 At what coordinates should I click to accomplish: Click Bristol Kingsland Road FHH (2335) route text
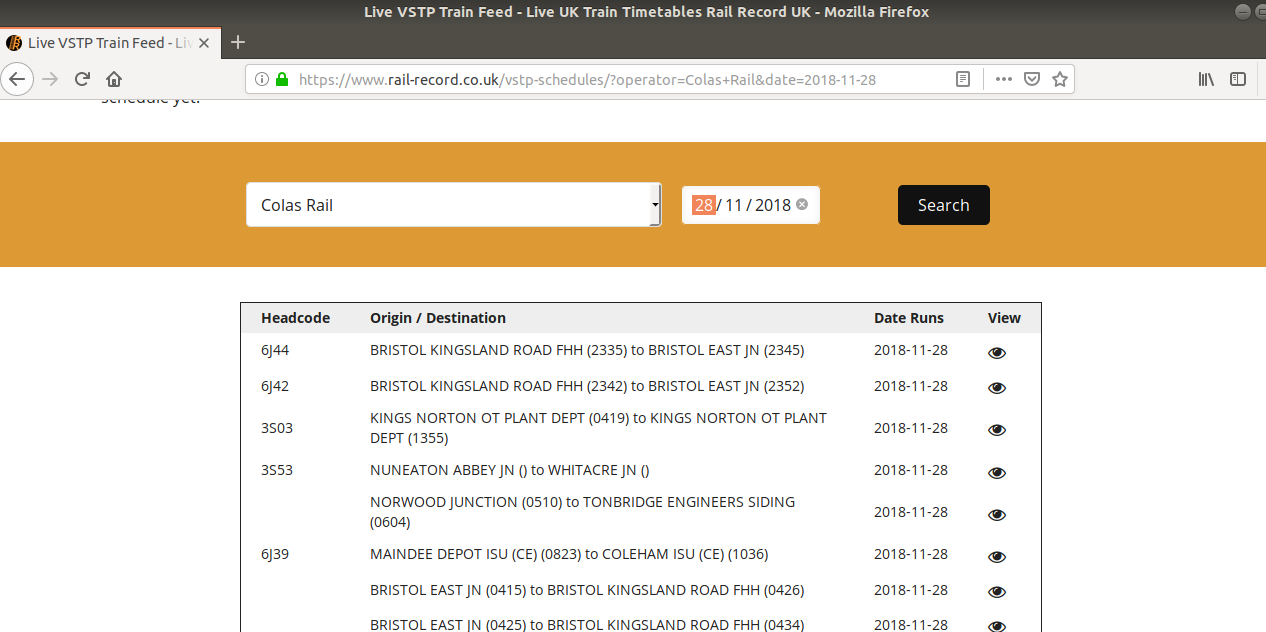587,350
